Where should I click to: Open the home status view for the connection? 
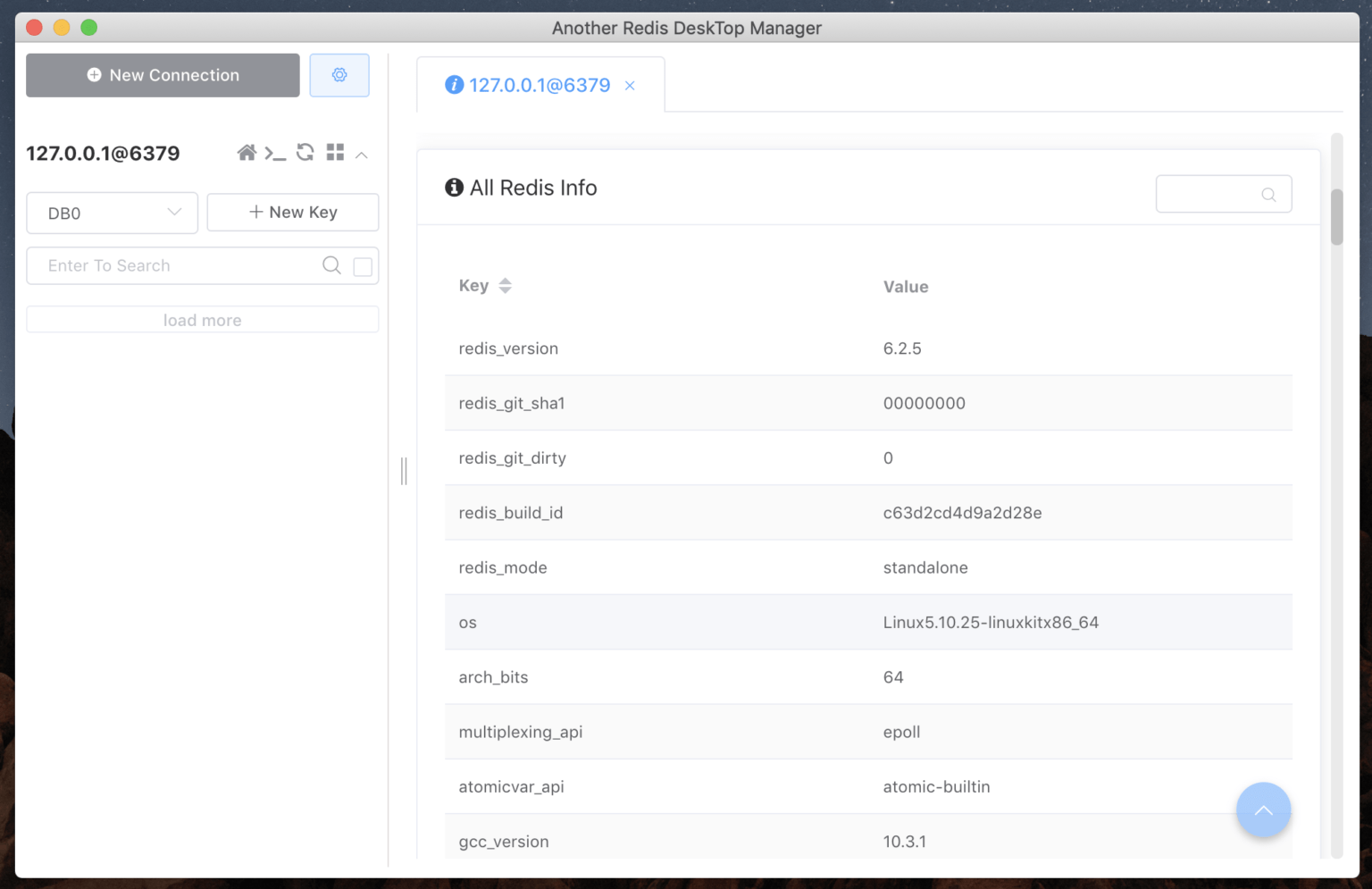[247, 152]
